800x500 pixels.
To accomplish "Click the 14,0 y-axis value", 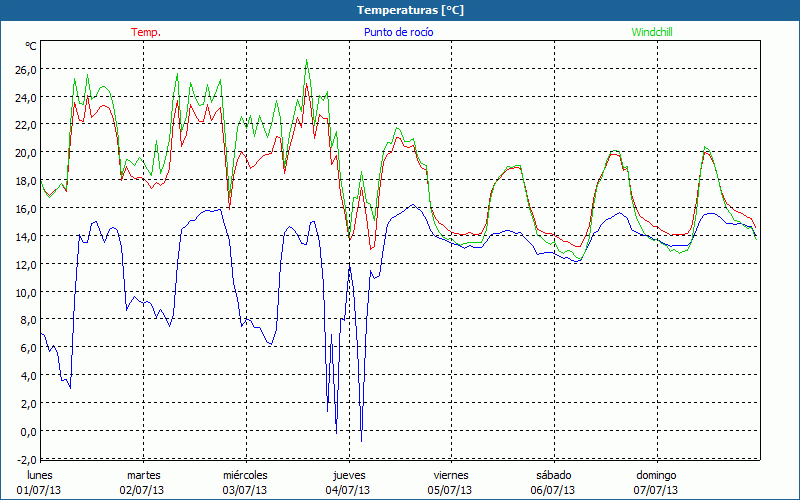I will coord(24,237).
